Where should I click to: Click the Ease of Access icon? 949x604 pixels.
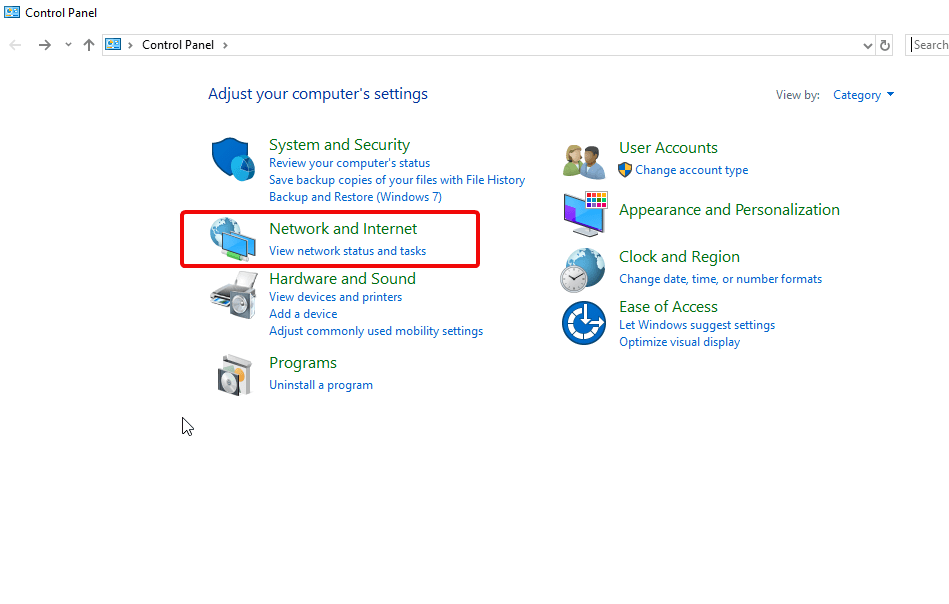[x=583, y=323]
